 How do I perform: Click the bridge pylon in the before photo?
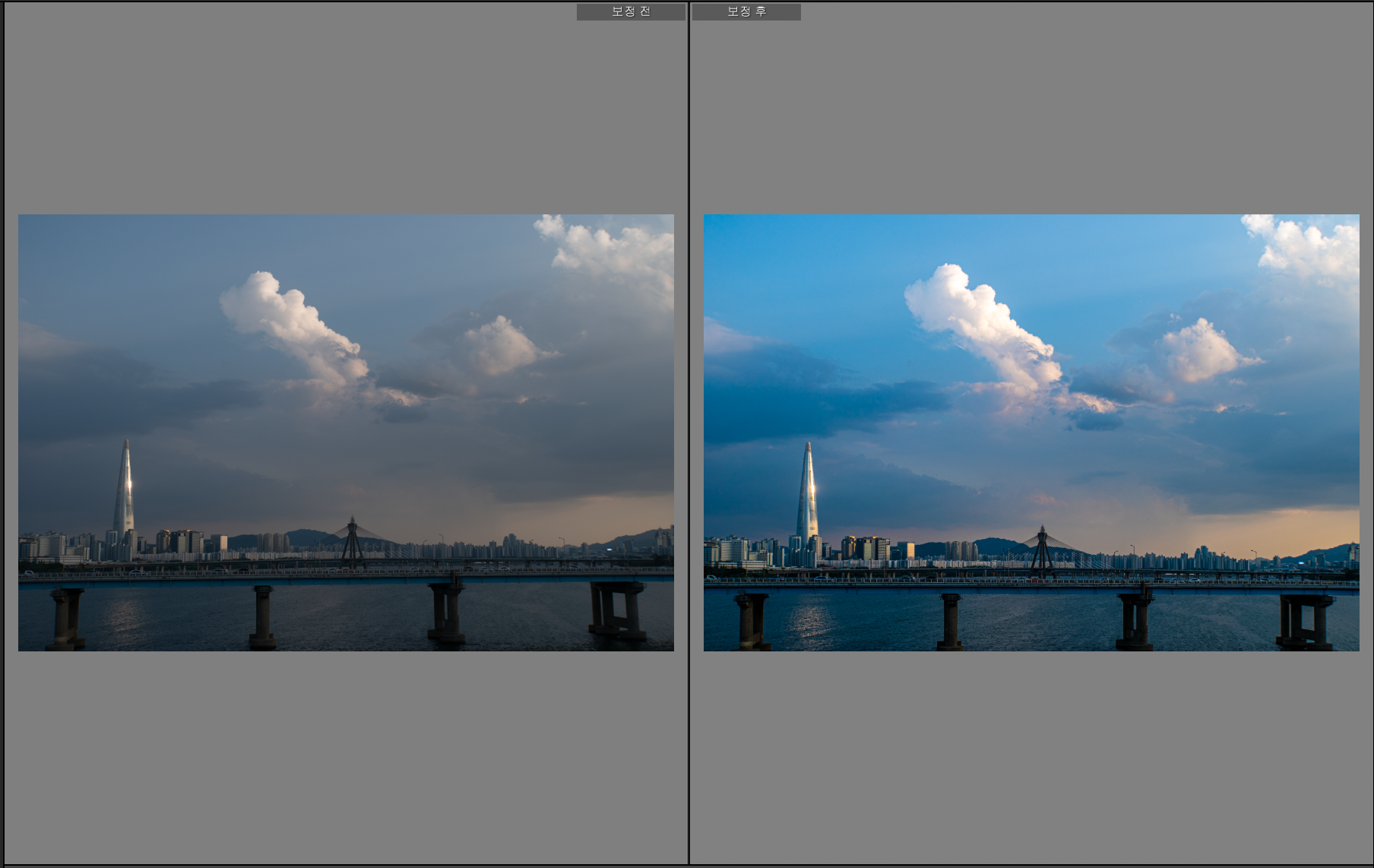point(351,541)
